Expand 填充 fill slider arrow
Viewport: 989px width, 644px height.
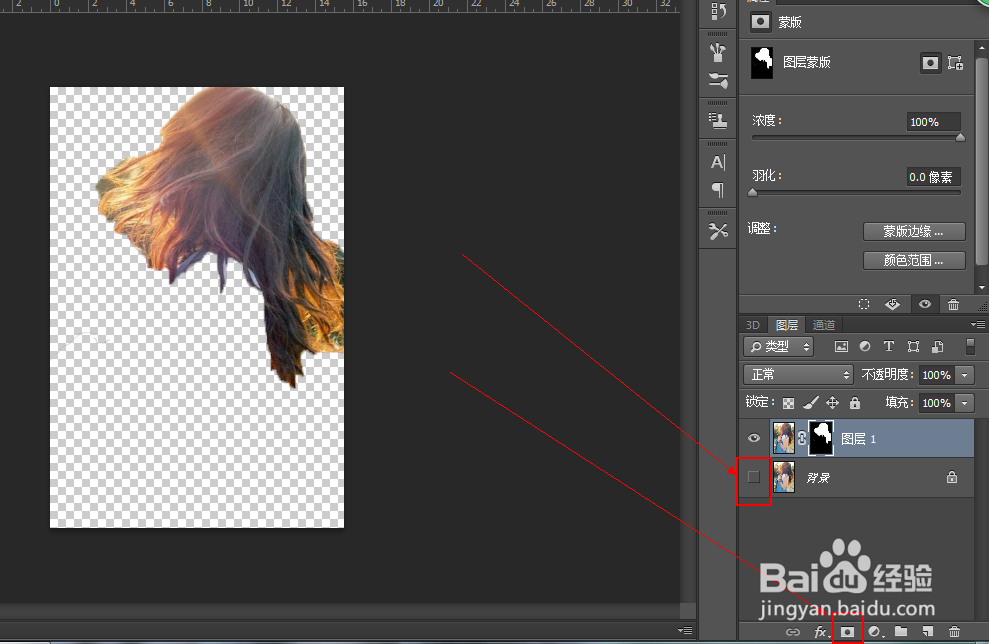point(965,402)
